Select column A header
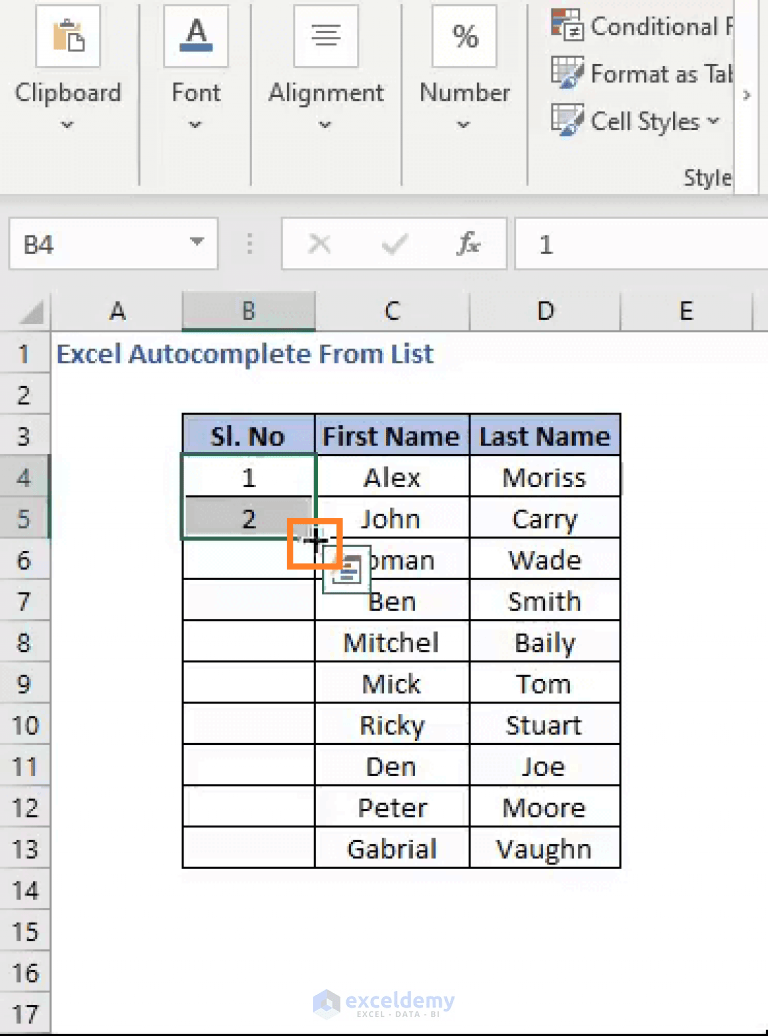Screen dimensions: 768x1036 (x=117, y=311)
